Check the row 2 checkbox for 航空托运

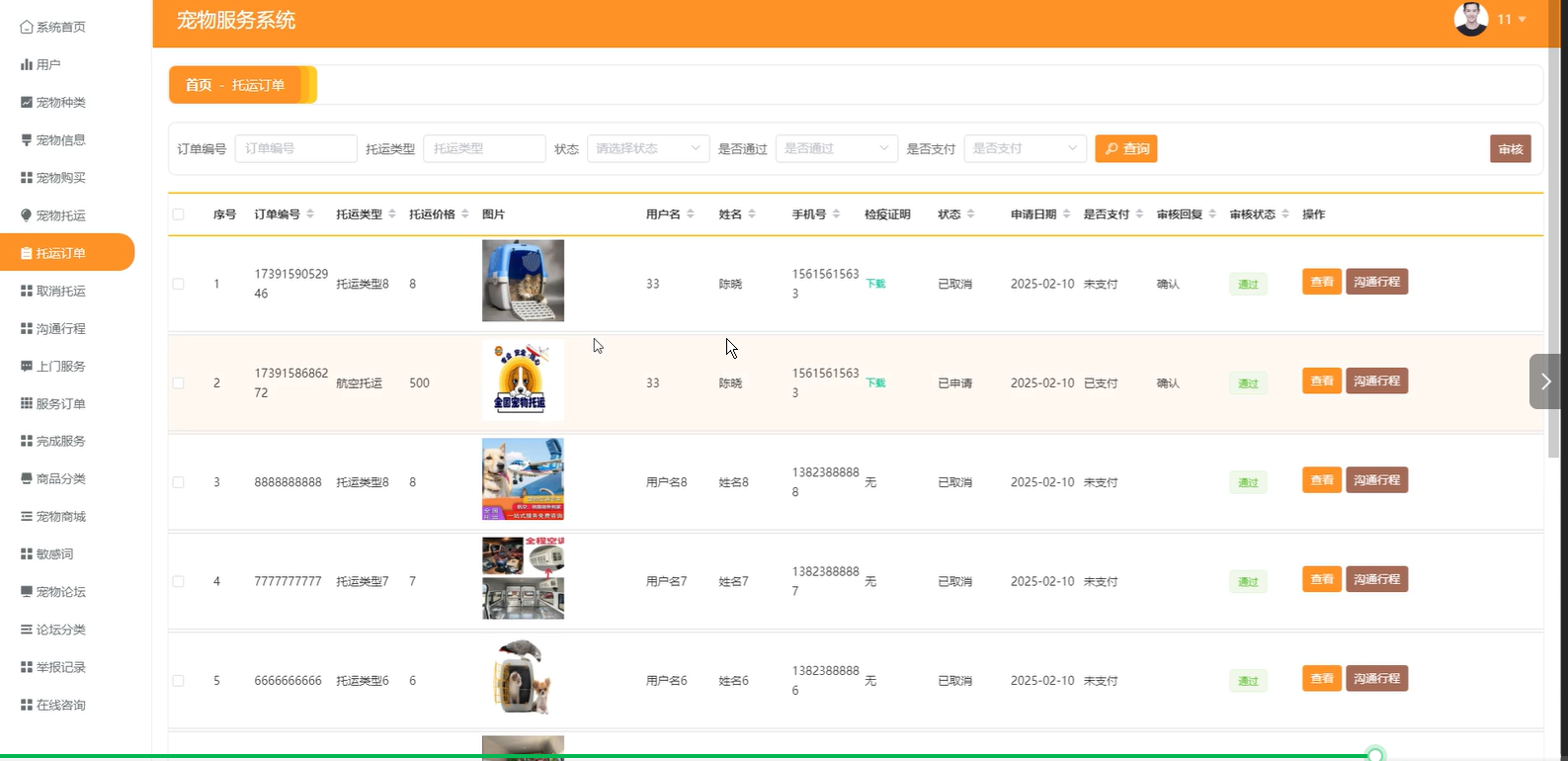[x=178, y=382]
